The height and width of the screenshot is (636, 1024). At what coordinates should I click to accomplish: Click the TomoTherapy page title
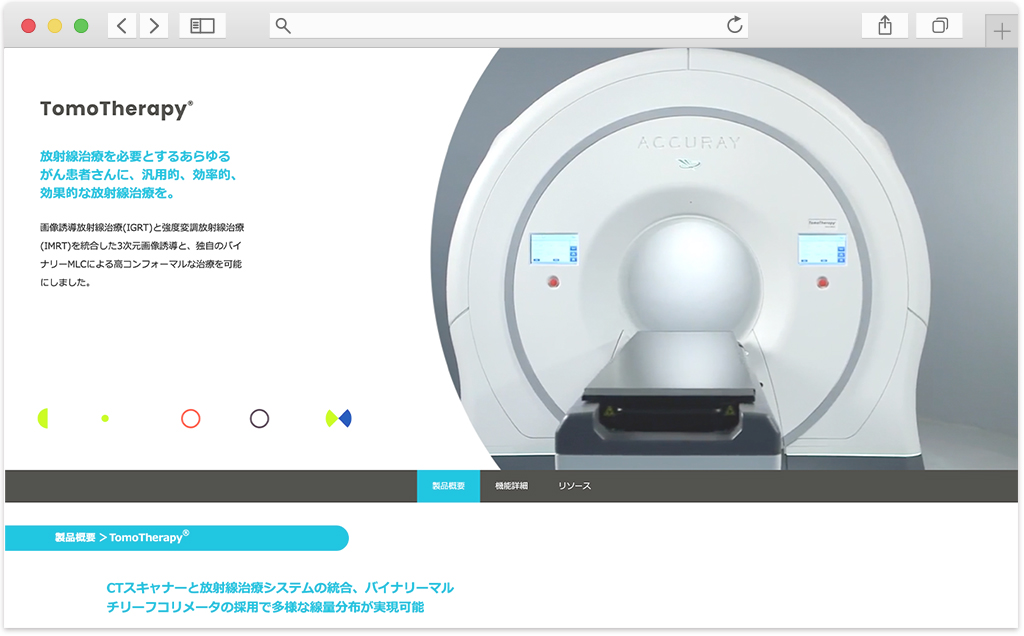point(116,110)
